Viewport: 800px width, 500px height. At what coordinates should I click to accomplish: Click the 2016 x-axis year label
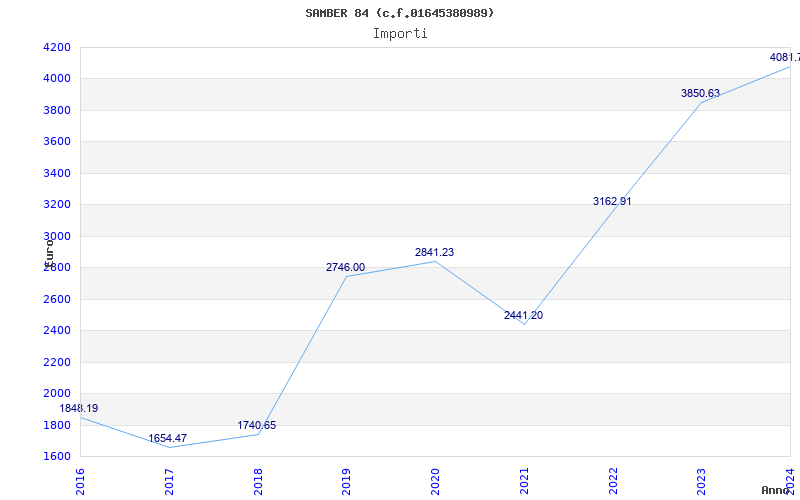pos(80,481)
